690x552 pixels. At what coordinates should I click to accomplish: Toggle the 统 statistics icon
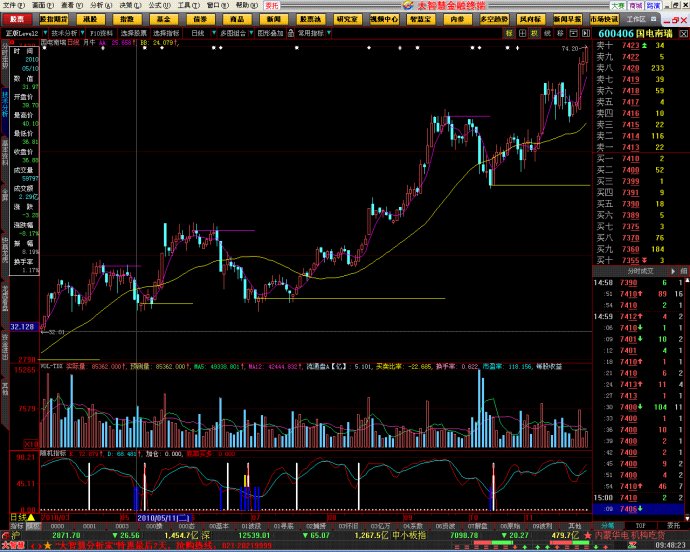[547, 33]
